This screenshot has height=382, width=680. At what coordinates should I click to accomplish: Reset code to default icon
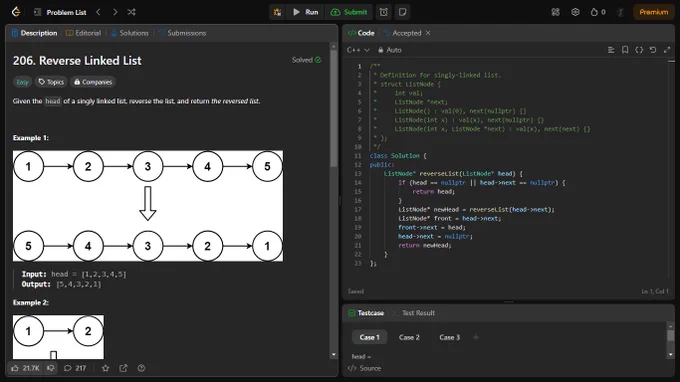pyautogui.click(x=653, y=50)
